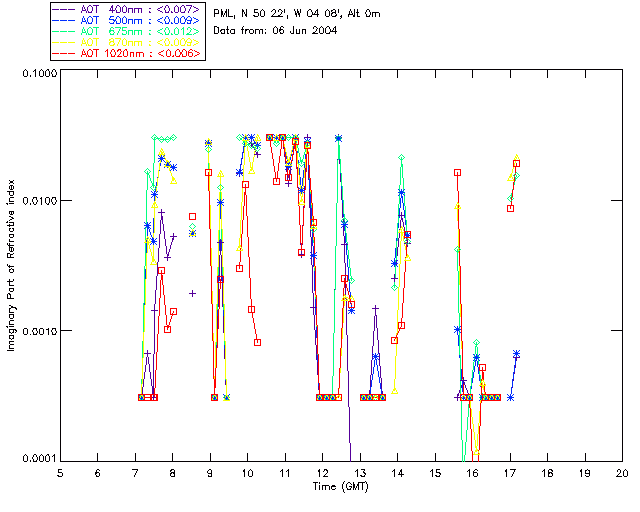
Task: Click the AOT 400nm legend entry
Action: point(127,9)
